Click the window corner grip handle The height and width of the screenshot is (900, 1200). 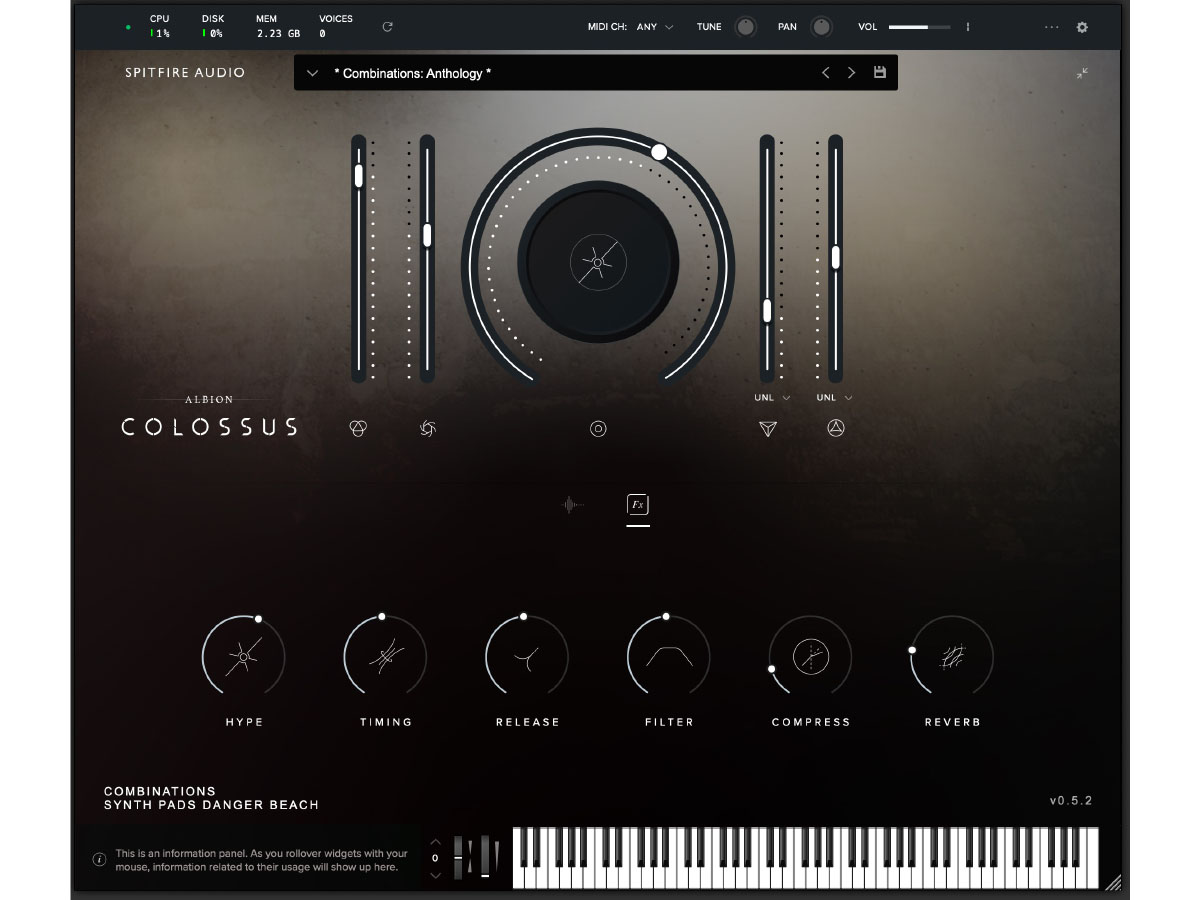click(1112, 882)
